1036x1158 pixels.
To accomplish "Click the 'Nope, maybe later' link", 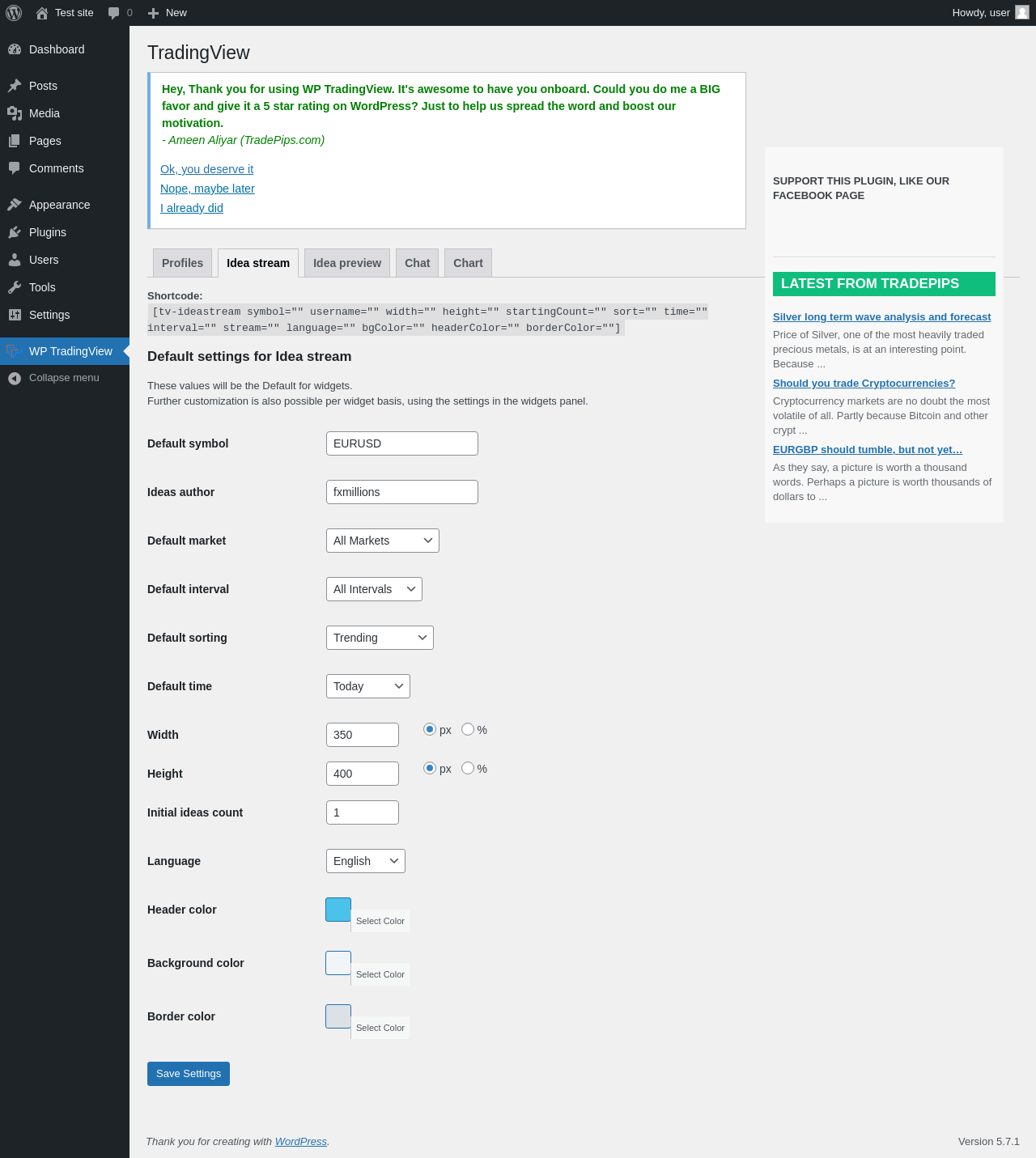I will 207,189.
